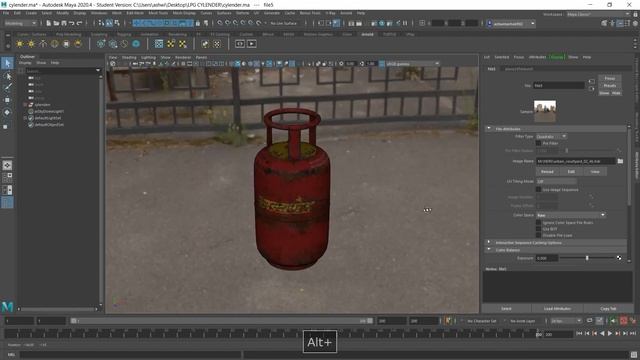This screenshot has height=360, width=640.
Task: Open the File menu
Action: [6, 13]
